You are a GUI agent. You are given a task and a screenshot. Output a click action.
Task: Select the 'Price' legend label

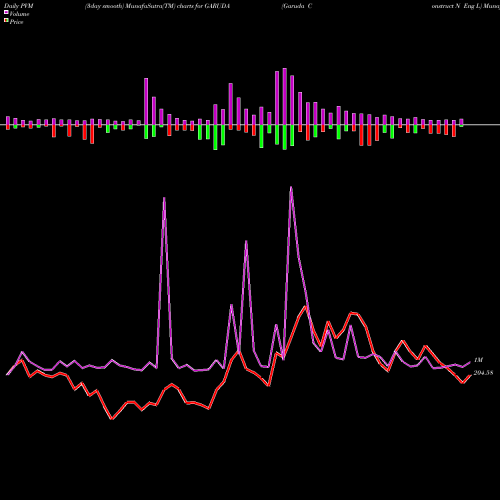pyautogui.click(x=16, y=22)
